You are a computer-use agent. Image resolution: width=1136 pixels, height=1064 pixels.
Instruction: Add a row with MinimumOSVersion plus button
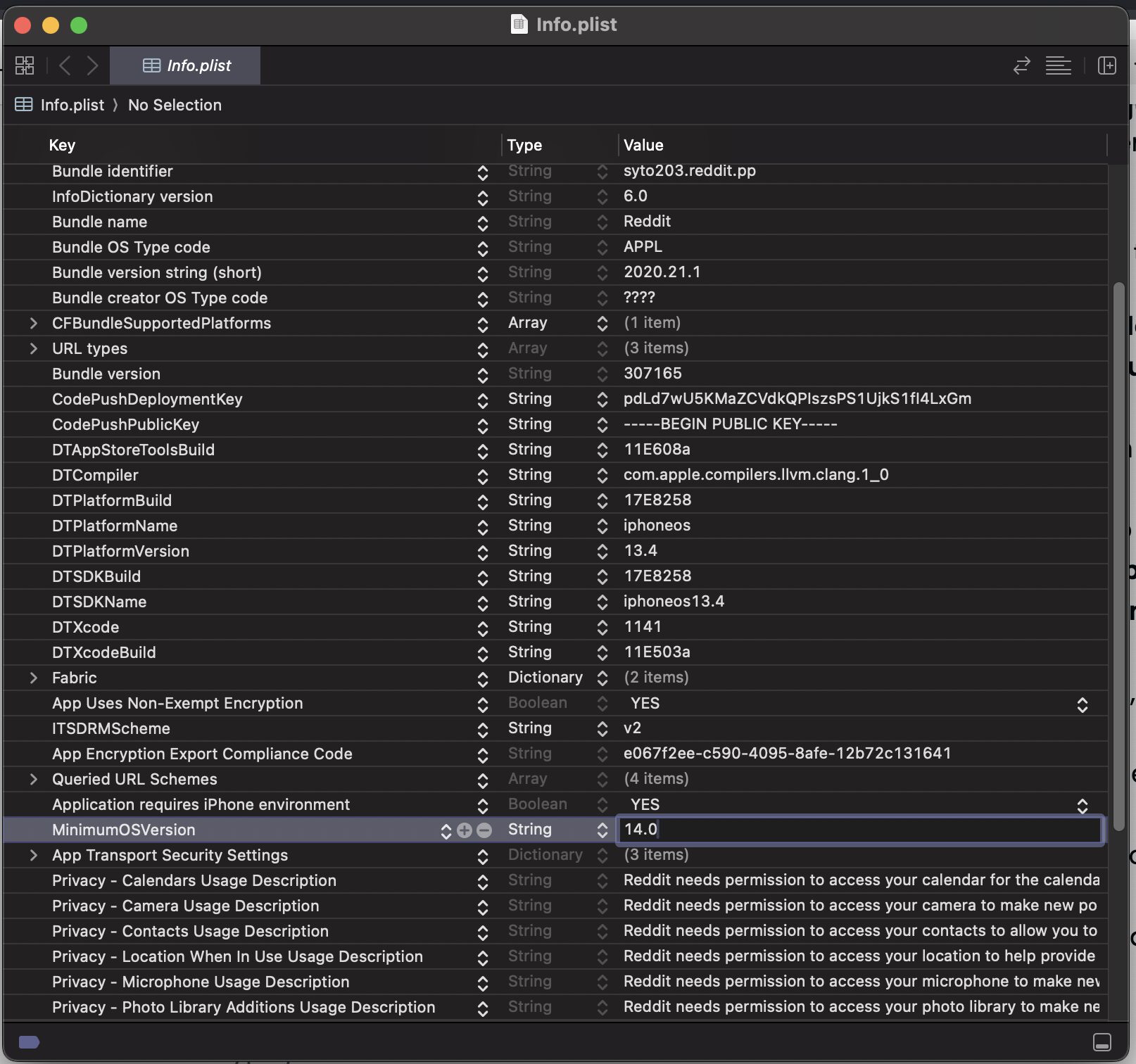tap(465, 830)
